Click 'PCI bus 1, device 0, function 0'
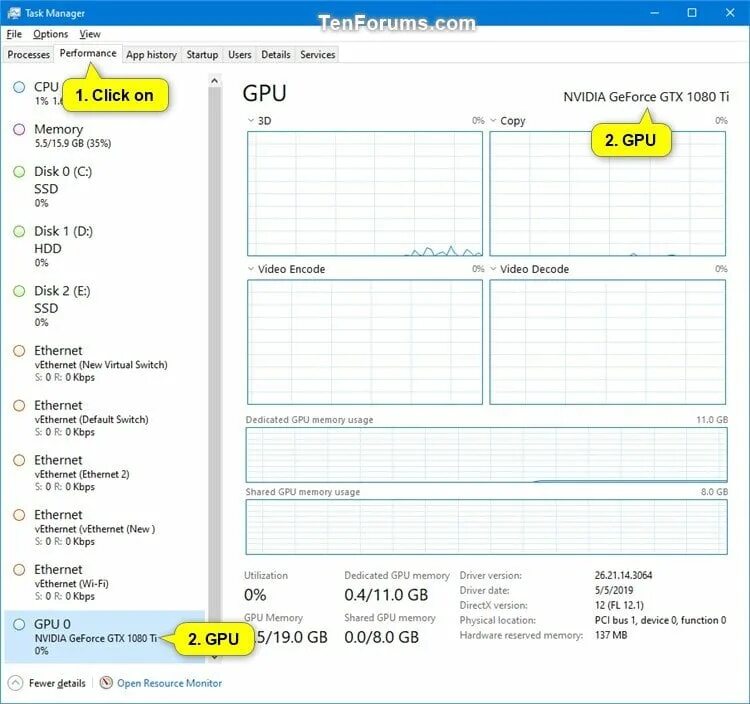 660,620
